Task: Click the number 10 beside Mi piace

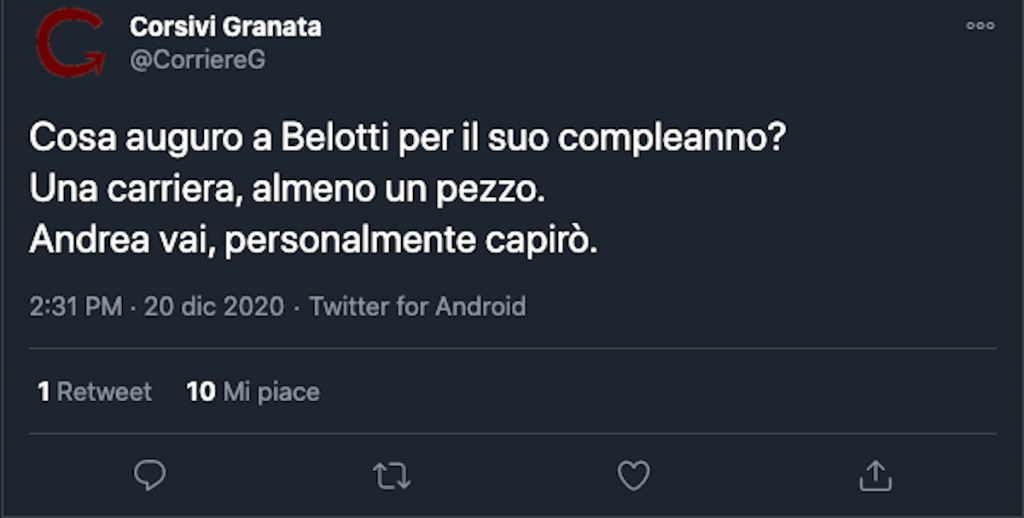Action: coord(200,391)
